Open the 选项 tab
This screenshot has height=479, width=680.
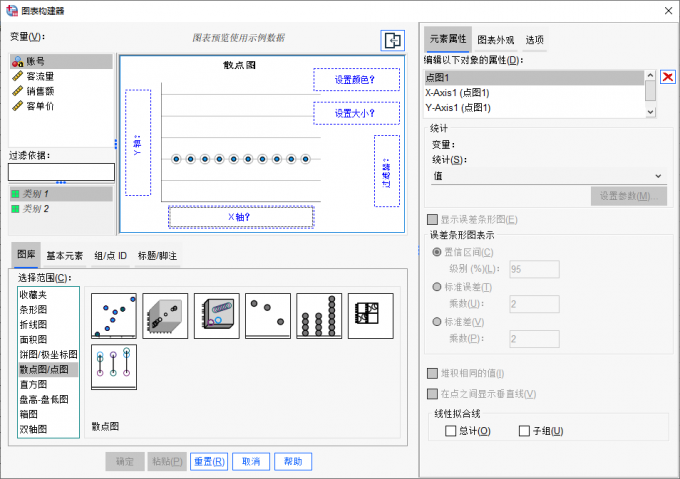pyautogui.click(x=534, y=40)
